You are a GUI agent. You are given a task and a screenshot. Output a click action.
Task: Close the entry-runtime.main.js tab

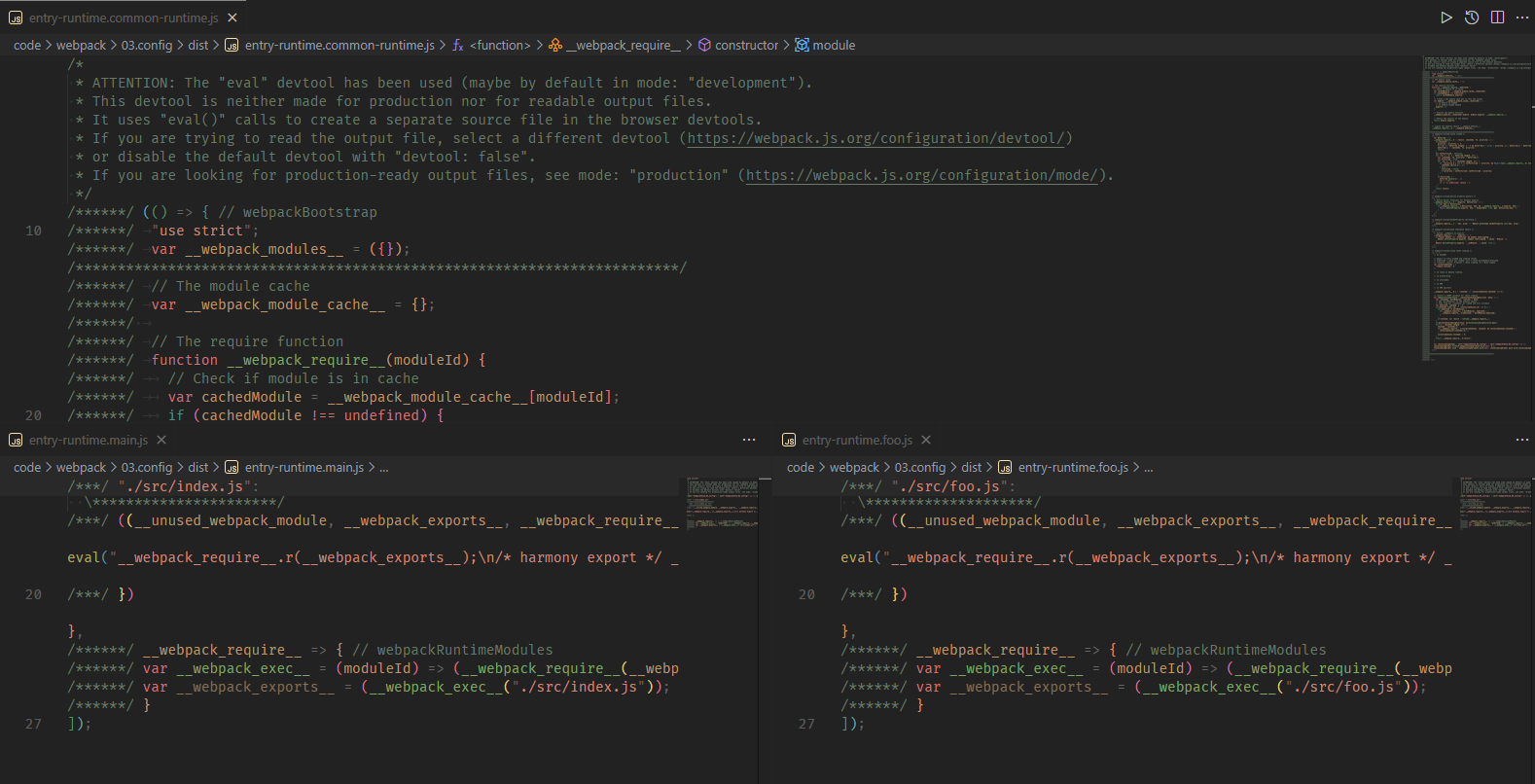tap(161, 440)
